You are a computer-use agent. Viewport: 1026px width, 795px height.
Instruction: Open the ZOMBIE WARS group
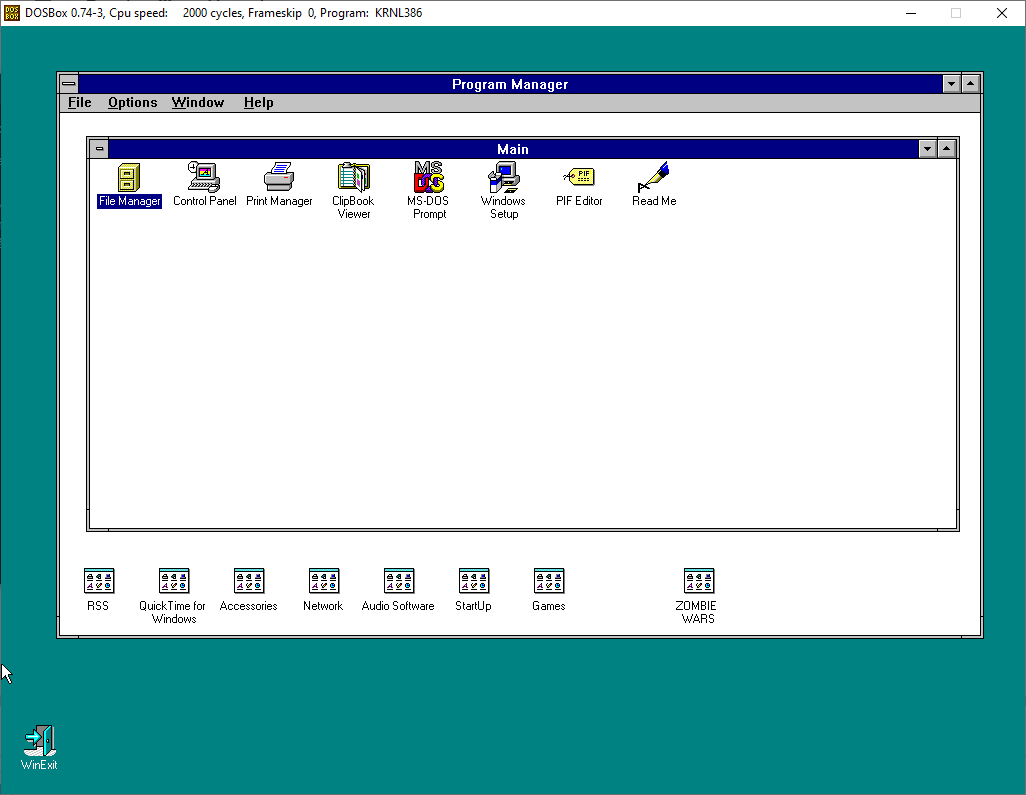coord(698,580)
